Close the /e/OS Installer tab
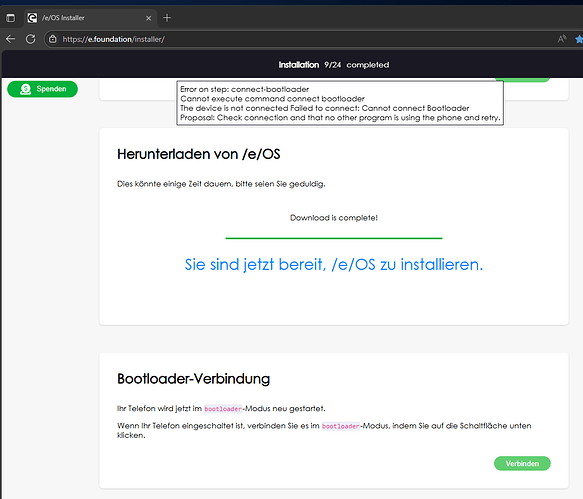The width and height of the screenshot is (583, 499). (x=148, y=18)
